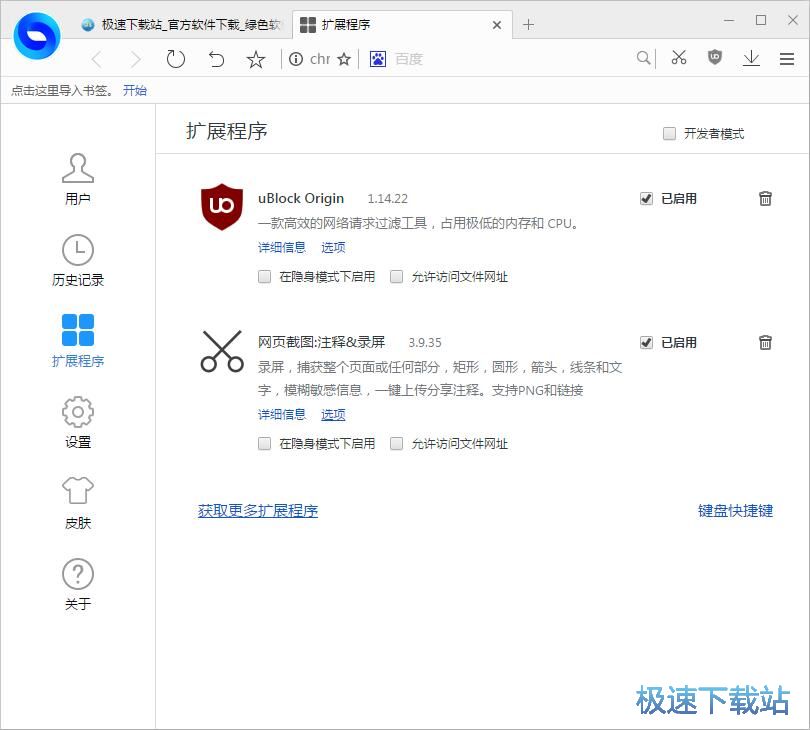Image resolution: width=810 pixels, height=730 pixels.
Task: Delete uBlock Origin with trash icon
Action: (x=765, y=198)
